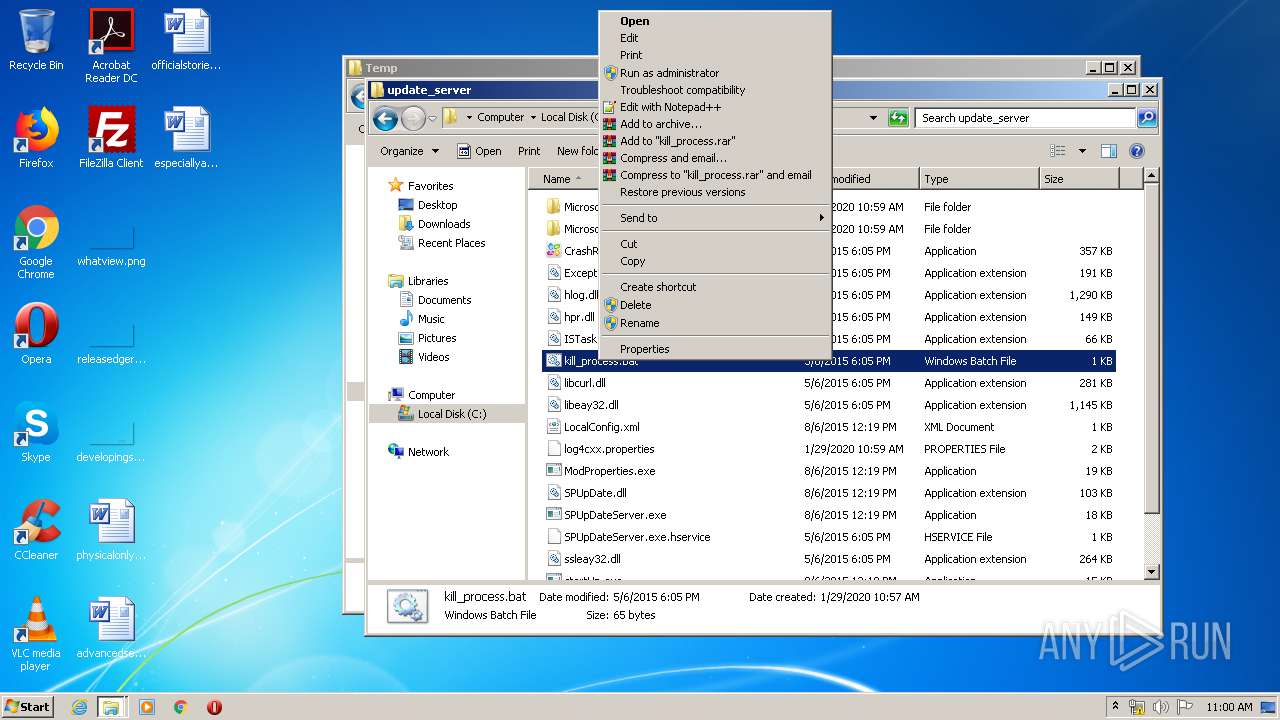
Task: Sort by Type column header
Action: (979, 179)
